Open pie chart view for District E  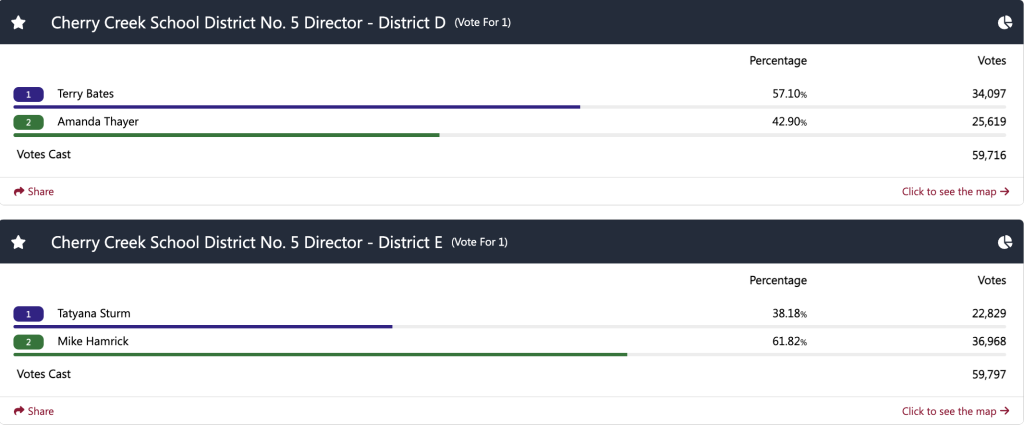(x=1005, y=242)
